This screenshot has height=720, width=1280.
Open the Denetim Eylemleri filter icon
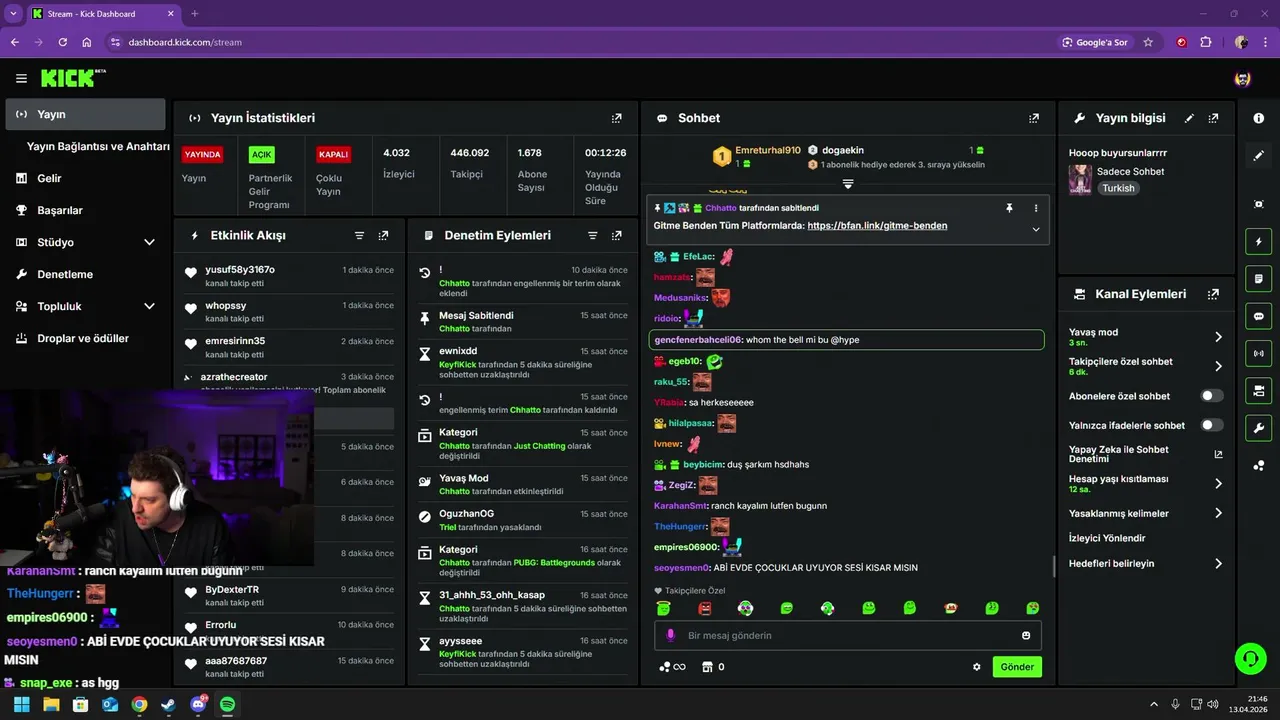pos(592,236)
